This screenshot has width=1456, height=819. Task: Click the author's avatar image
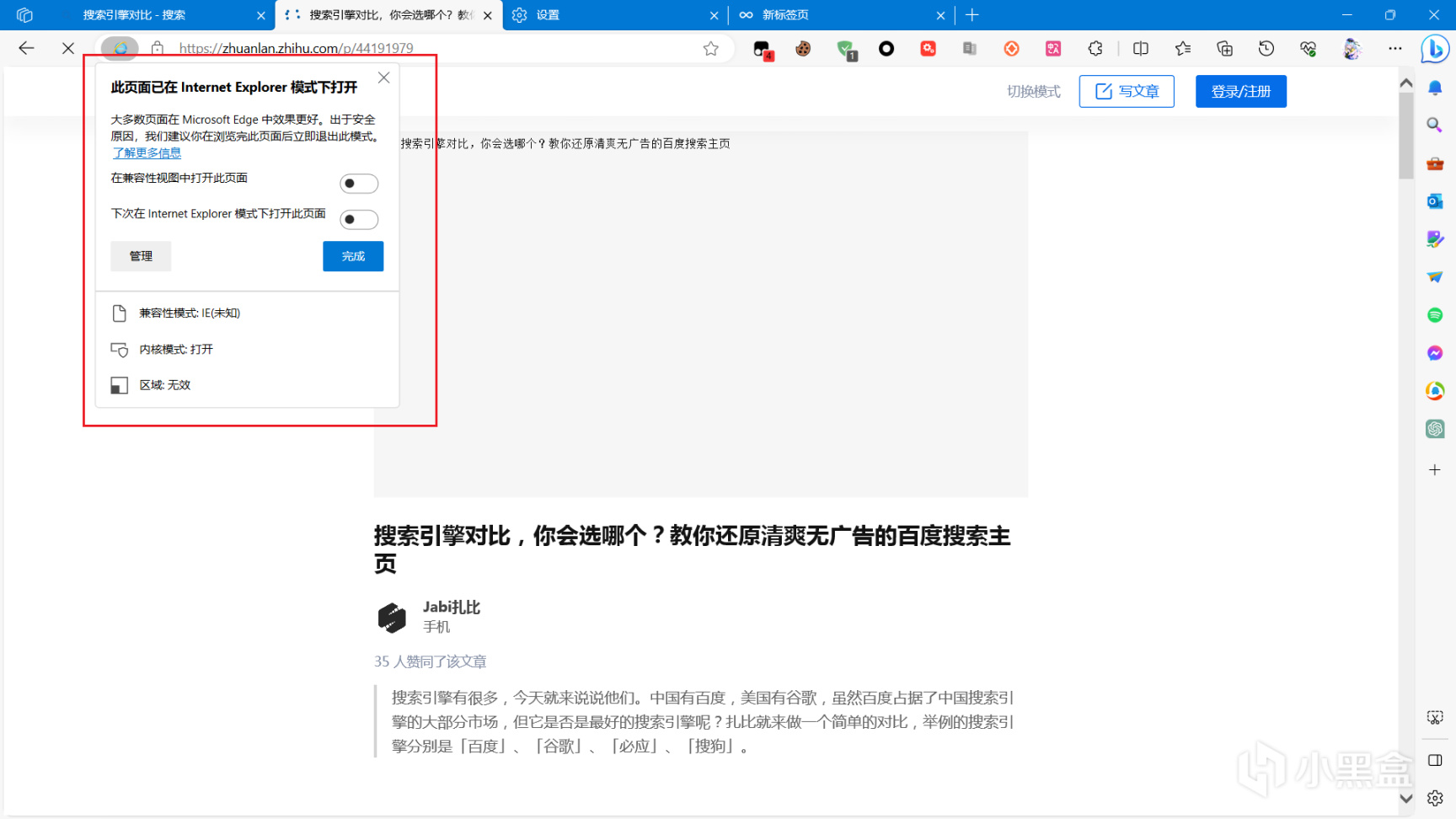click(392, 618)
